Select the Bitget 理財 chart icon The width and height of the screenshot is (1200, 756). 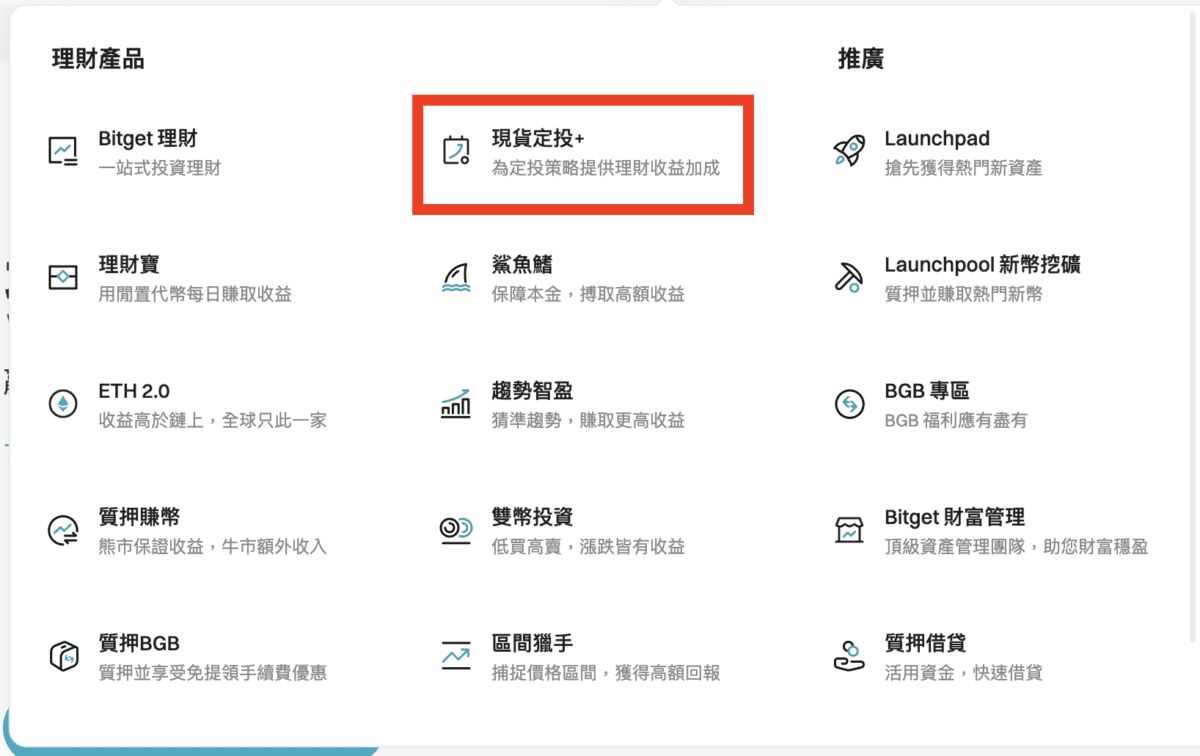(62, 150)
